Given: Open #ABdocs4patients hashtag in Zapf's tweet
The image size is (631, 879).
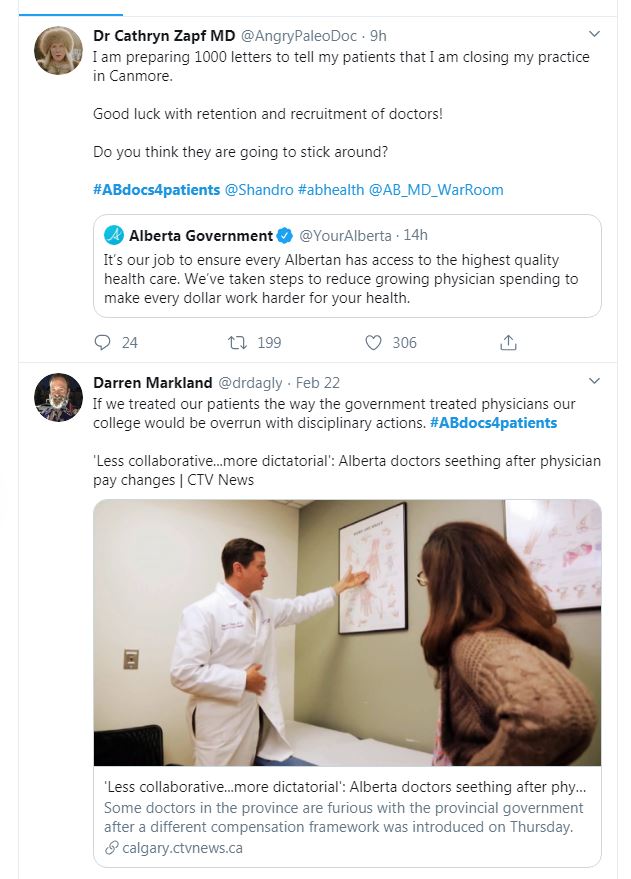Looking at the screenshot, I should pos(156,189).
